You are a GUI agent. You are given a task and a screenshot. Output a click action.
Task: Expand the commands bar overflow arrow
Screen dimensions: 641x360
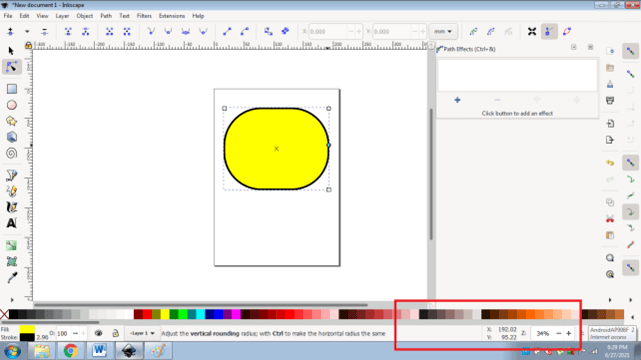tap(610, 300)
